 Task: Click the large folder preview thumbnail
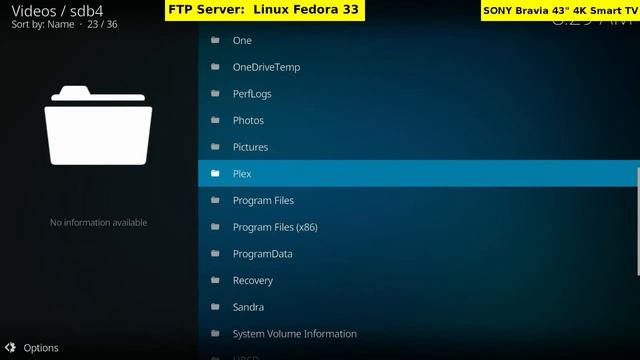(98, 125)
